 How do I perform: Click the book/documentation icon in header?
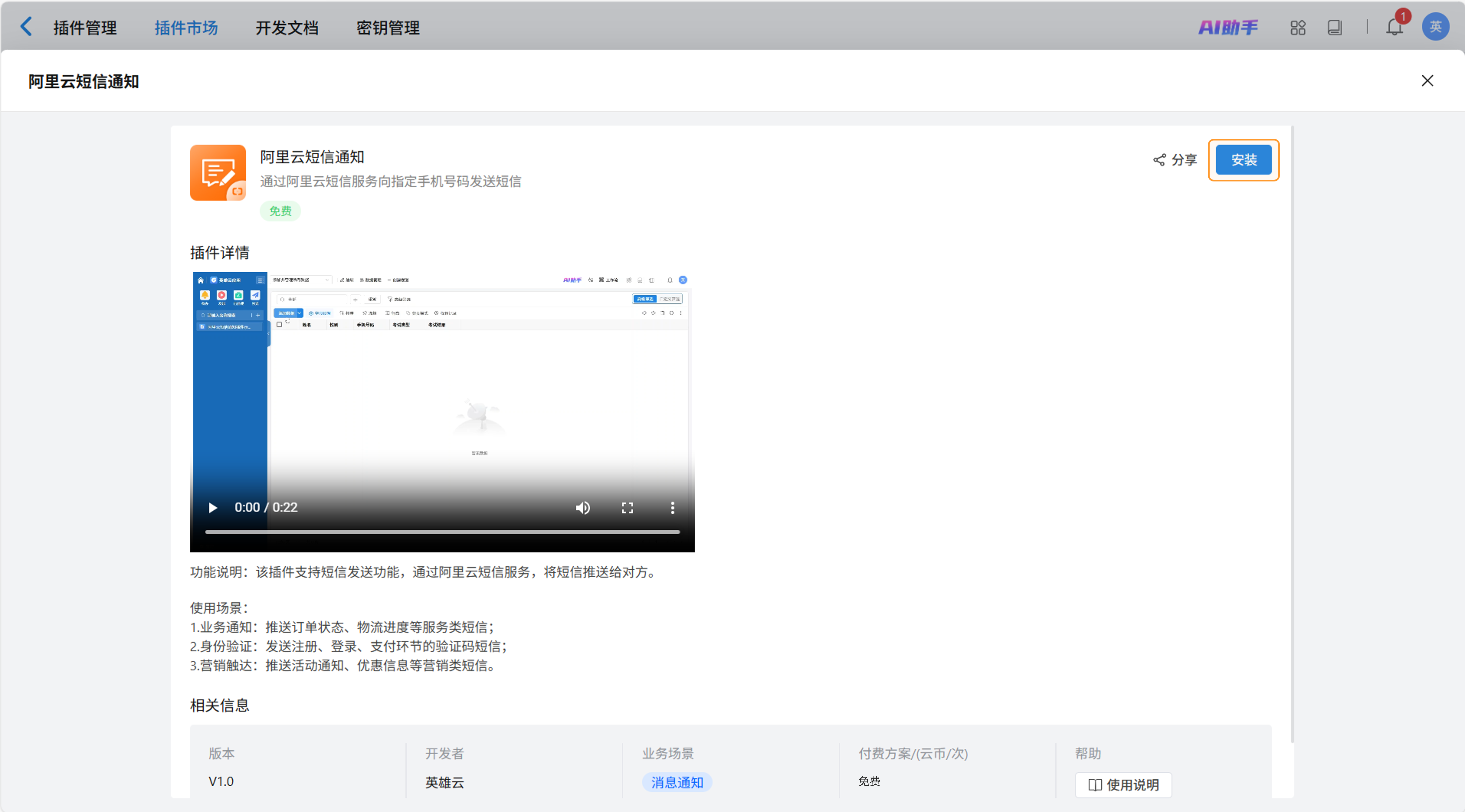click(x=1334, y=27)
